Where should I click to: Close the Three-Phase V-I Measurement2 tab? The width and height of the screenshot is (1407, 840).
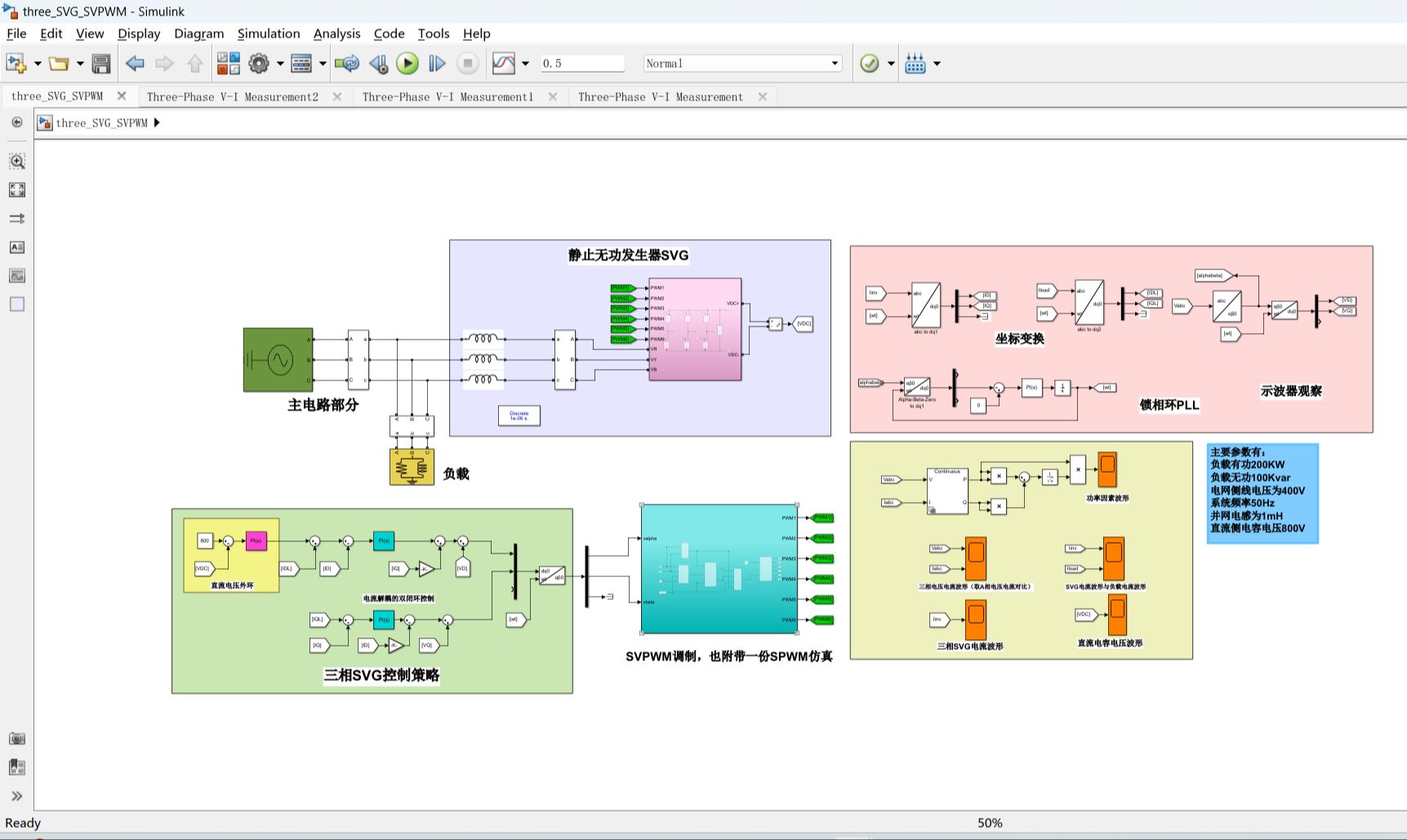[337, 96]
